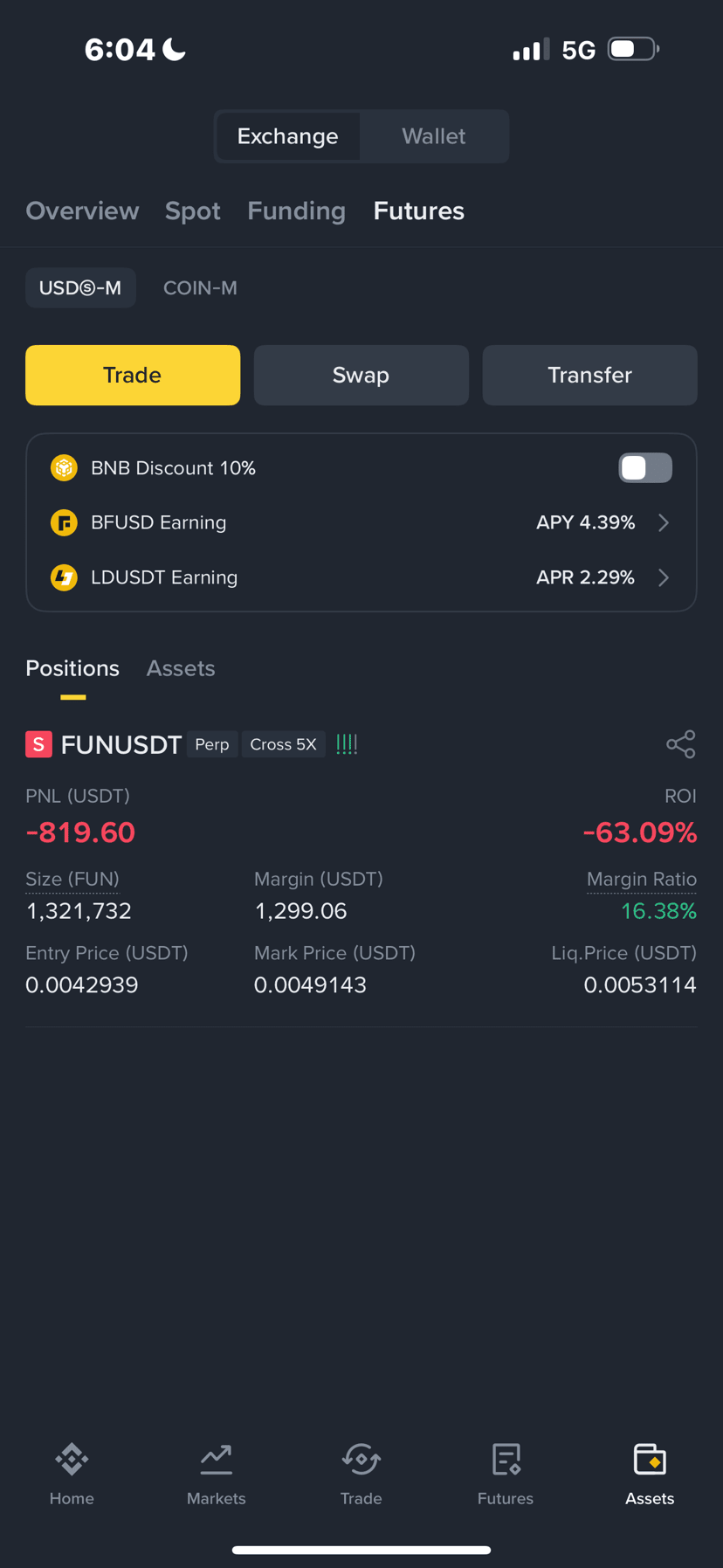
Task: Tap the underlined Size (FUN) label
Action: click(x=72, y=880)
